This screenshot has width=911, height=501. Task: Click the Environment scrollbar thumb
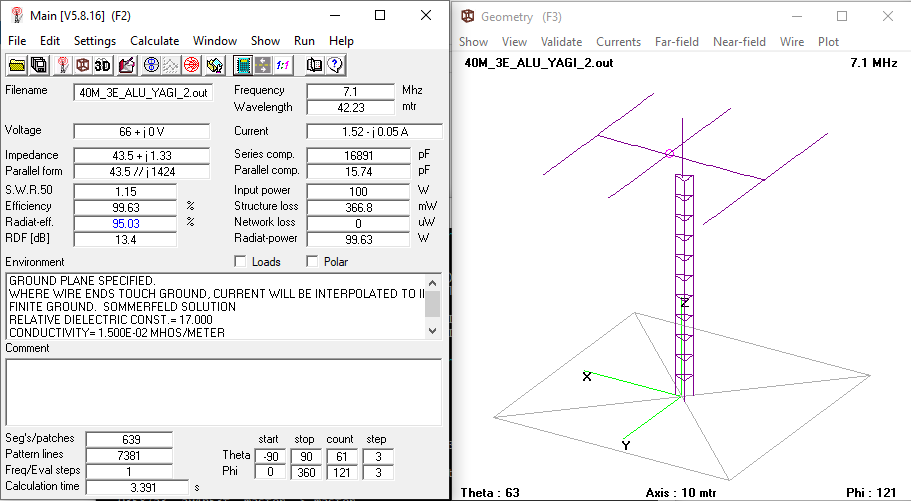click(432, 303)
